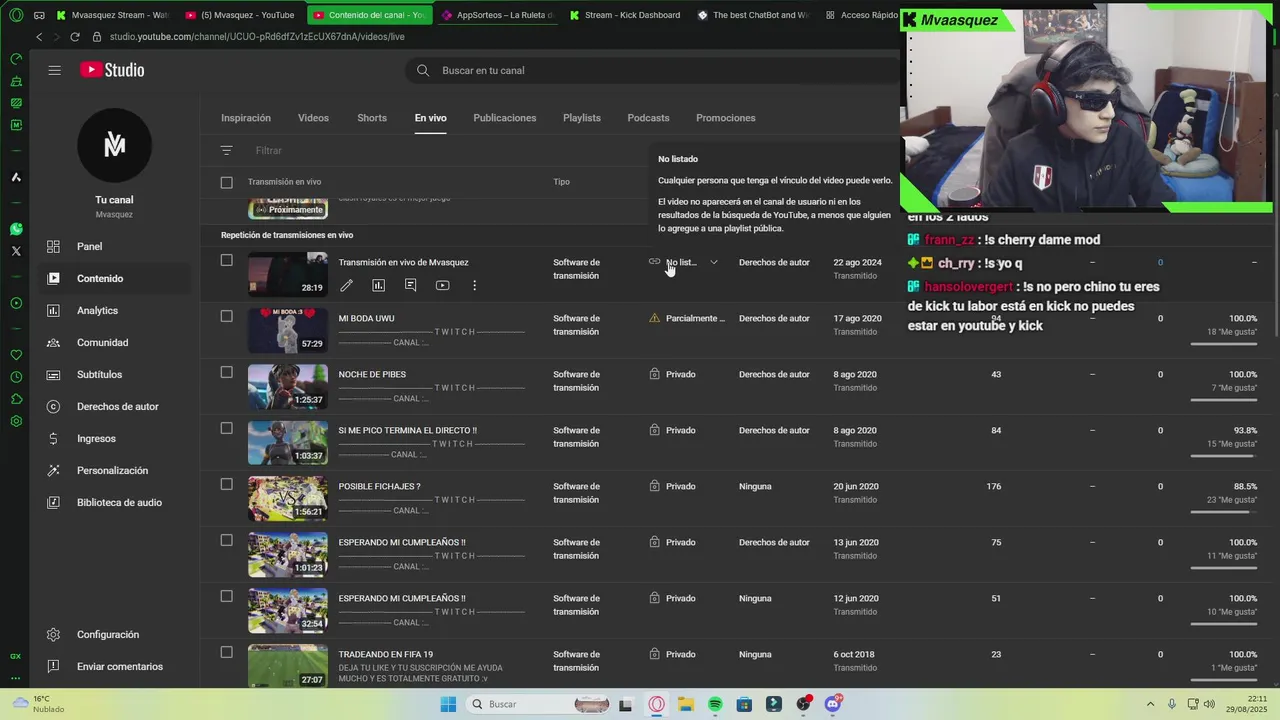The image size is (1280, 720).
Task: Check the ESPERANDO MI CUMPLEAÑOS box dated 12 jun 2020
Action: [226, 596]
